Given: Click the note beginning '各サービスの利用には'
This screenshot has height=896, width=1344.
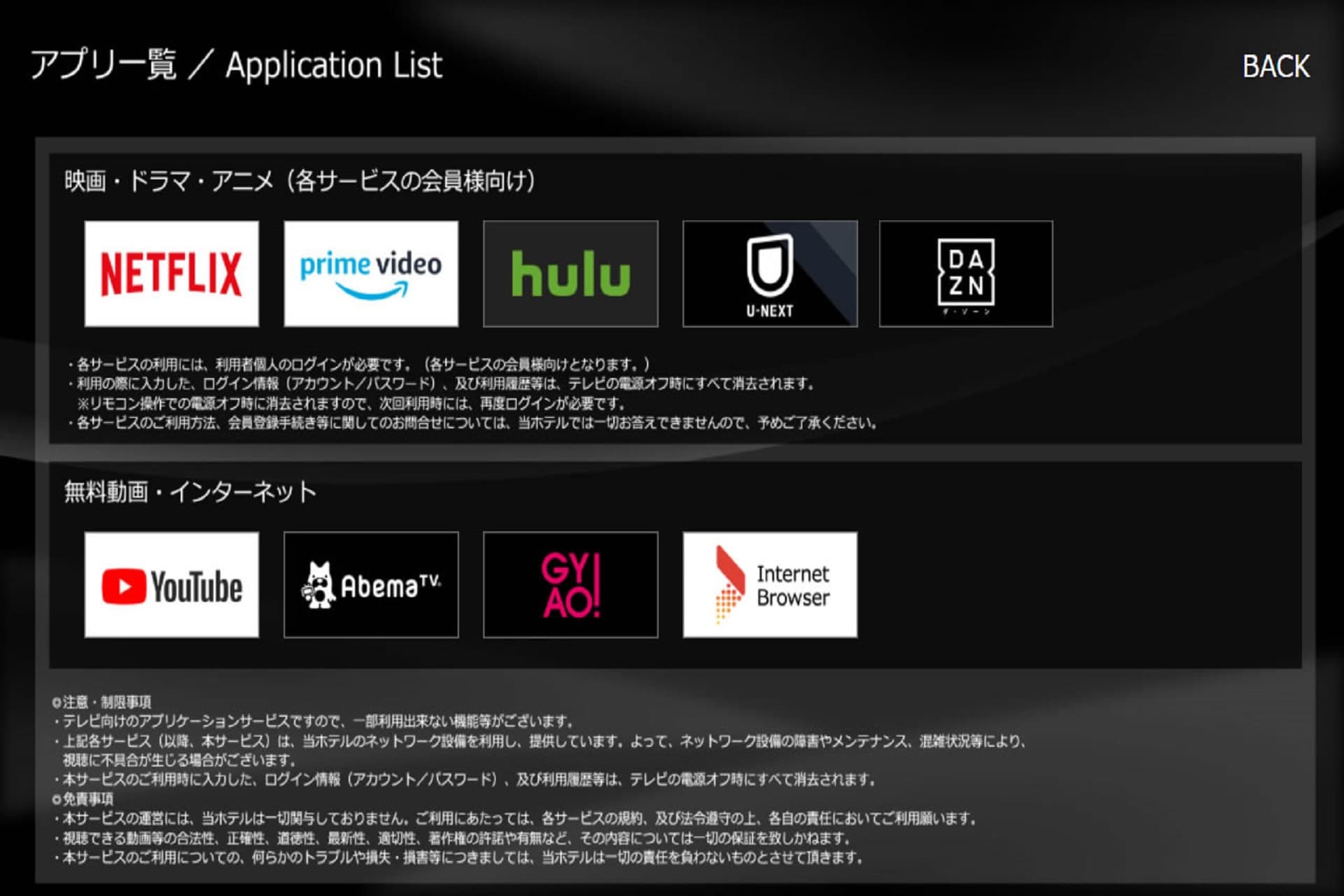Looking at the screenshot, I should coord(358,364).
